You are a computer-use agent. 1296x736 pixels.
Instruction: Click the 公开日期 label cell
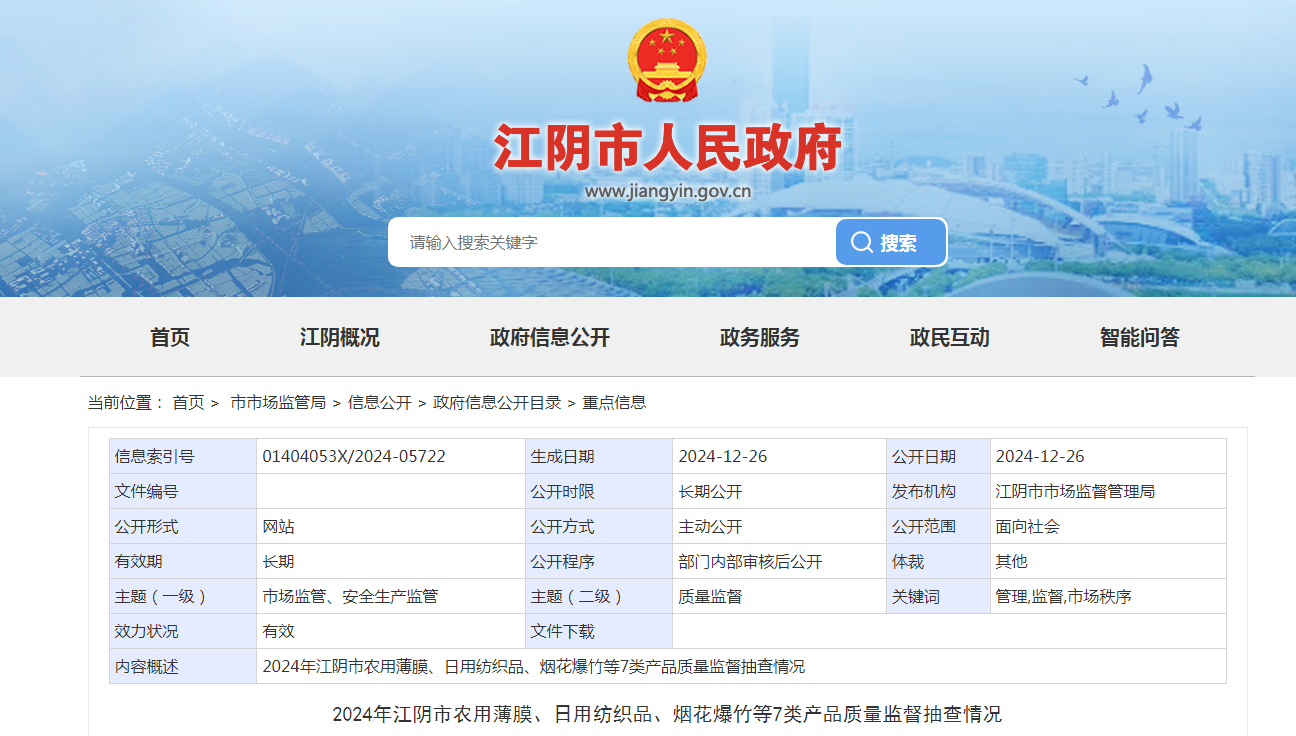pyautogui.click(x=938, y=456)
